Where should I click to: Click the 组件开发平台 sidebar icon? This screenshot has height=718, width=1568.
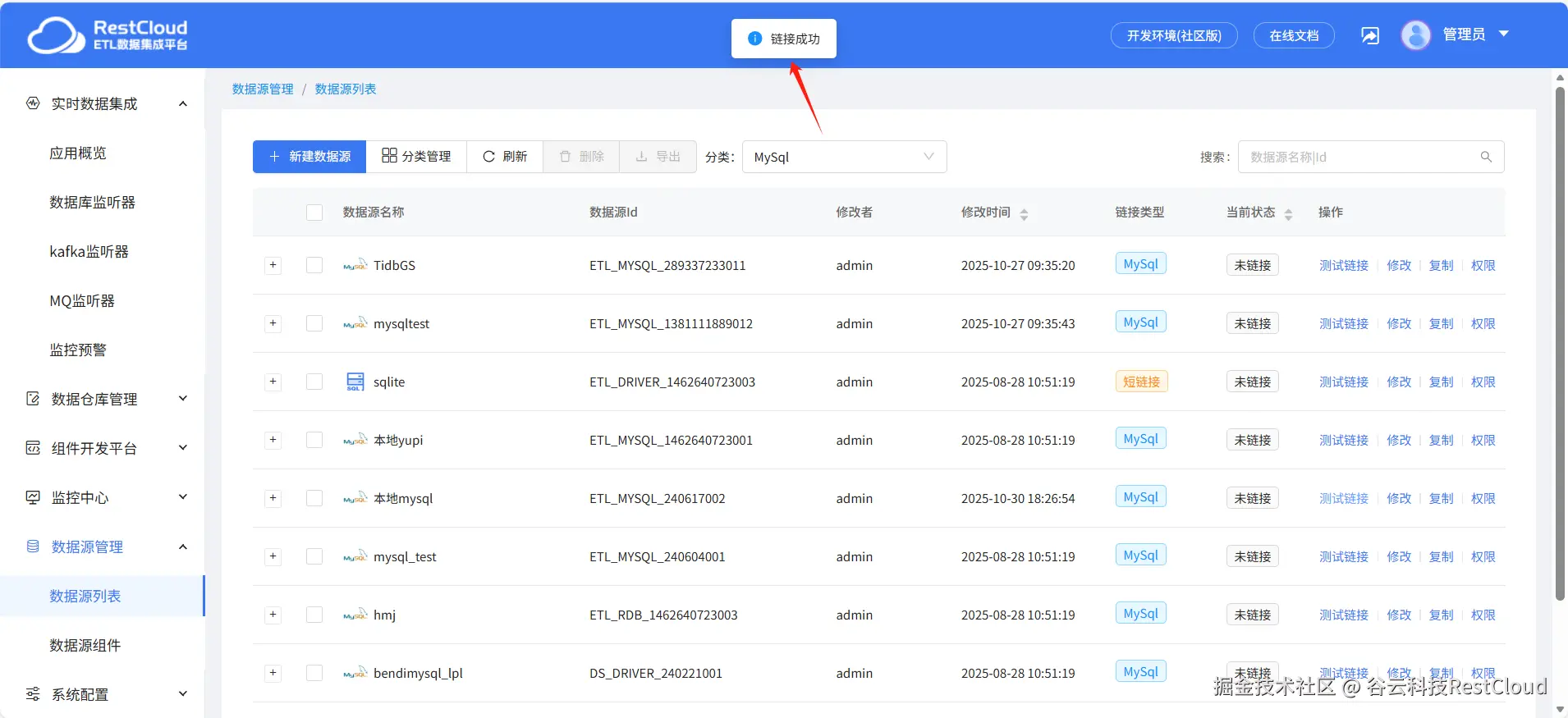[33, 448]
